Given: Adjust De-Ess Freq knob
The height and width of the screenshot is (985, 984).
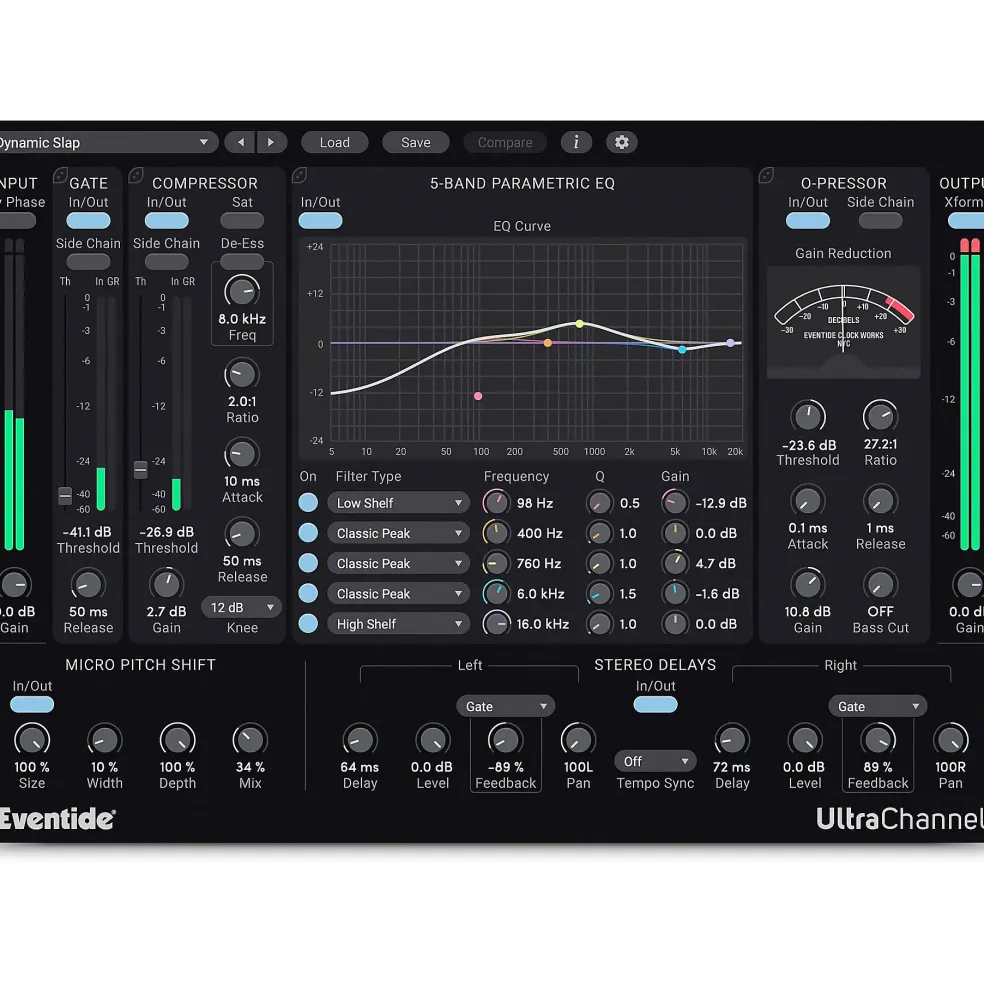Looking at the screenshot, I should (242, 291).
